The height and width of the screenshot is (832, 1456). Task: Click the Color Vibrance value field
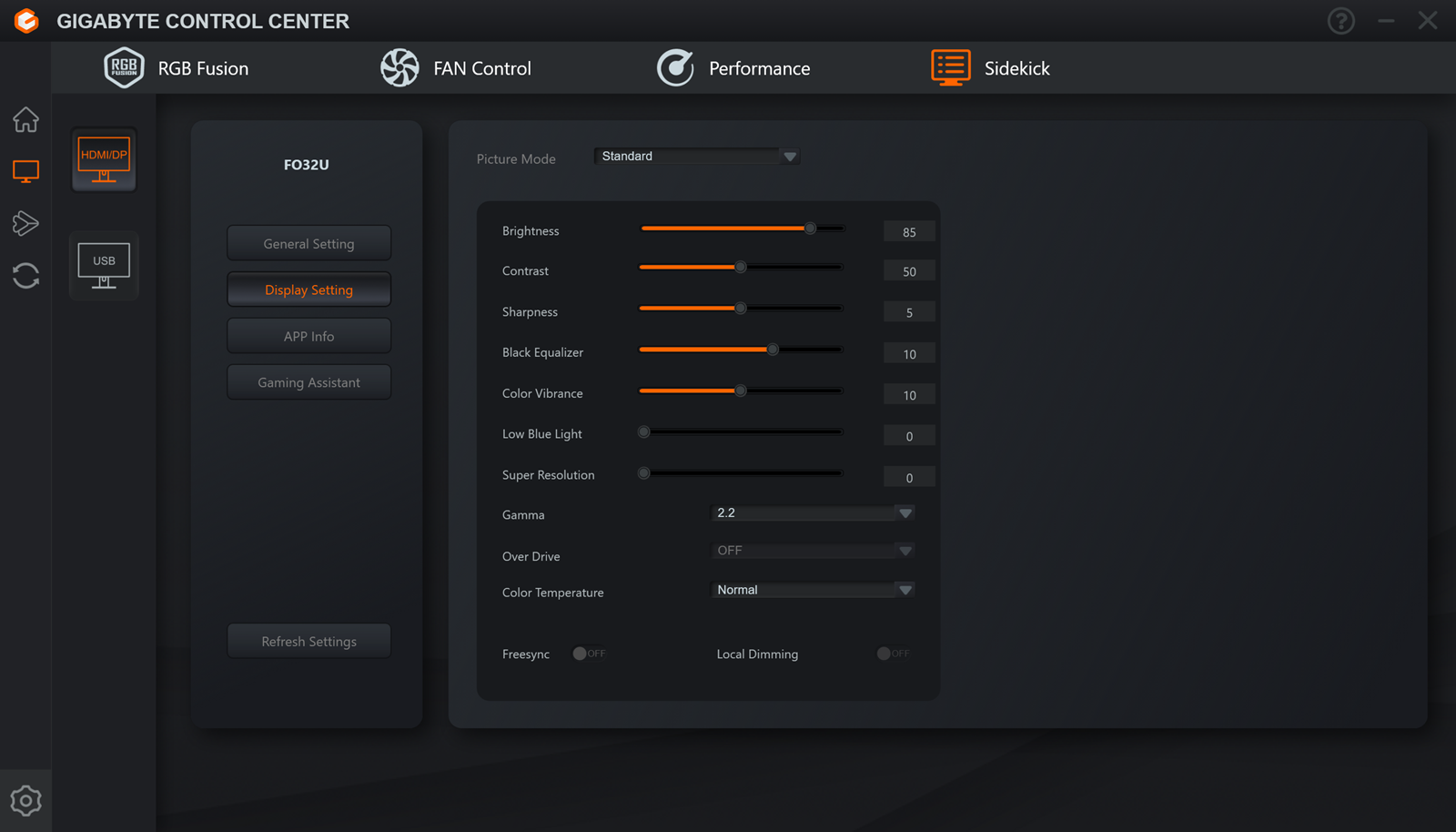click(x=909, y=395)
